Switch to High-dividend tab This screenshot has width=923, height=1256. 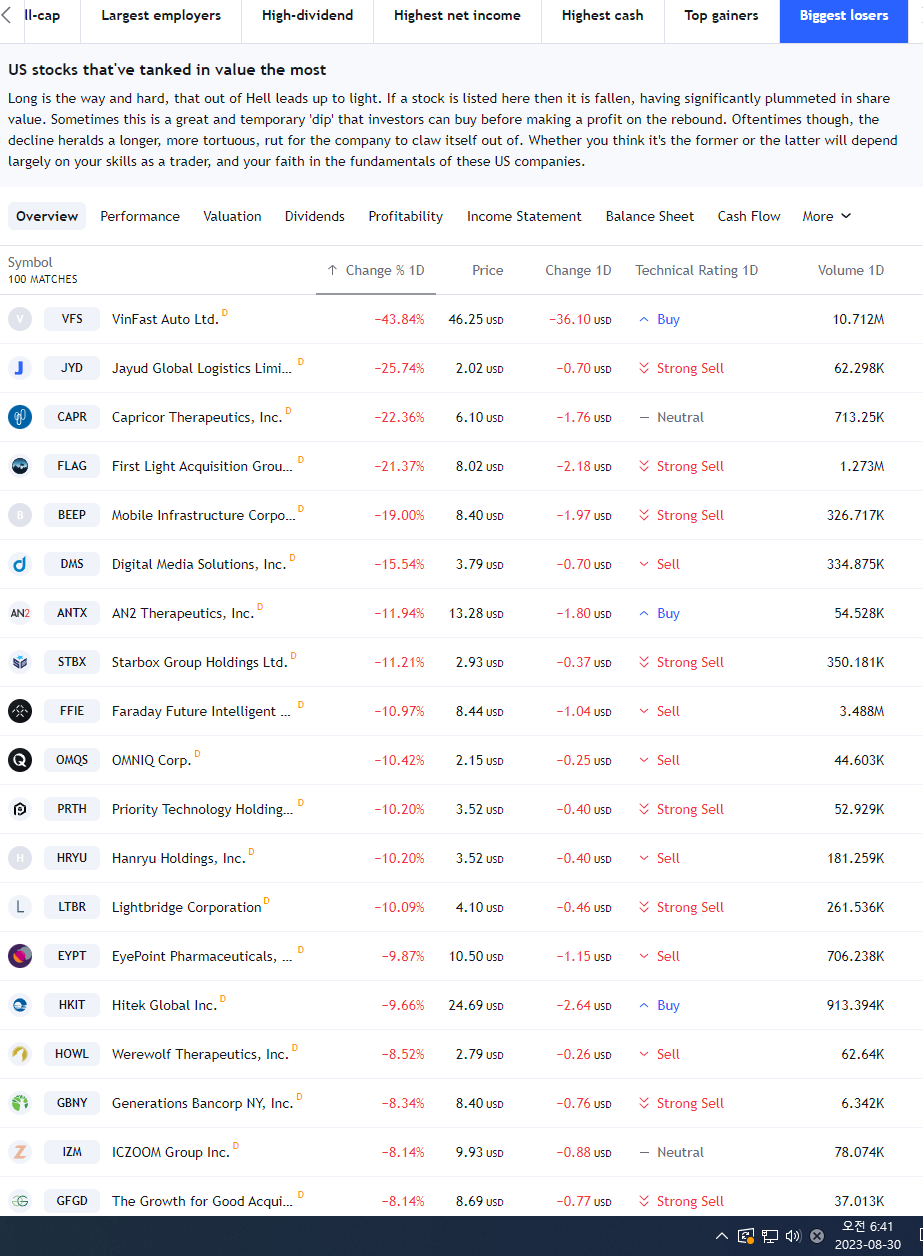[307, 15]
